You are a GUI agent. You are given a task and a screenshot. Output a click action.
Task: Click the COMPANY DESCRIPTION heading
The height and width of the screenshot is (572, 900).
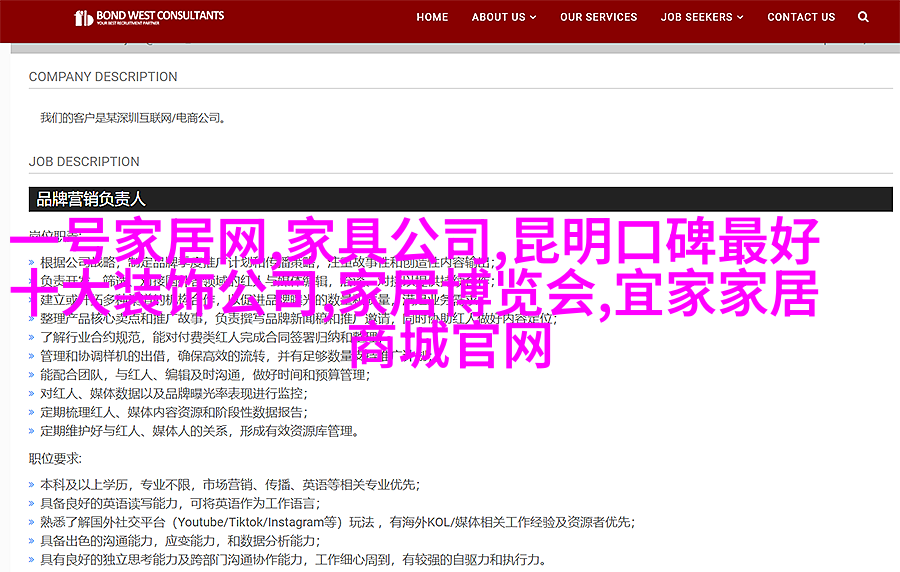pos(103,77)
